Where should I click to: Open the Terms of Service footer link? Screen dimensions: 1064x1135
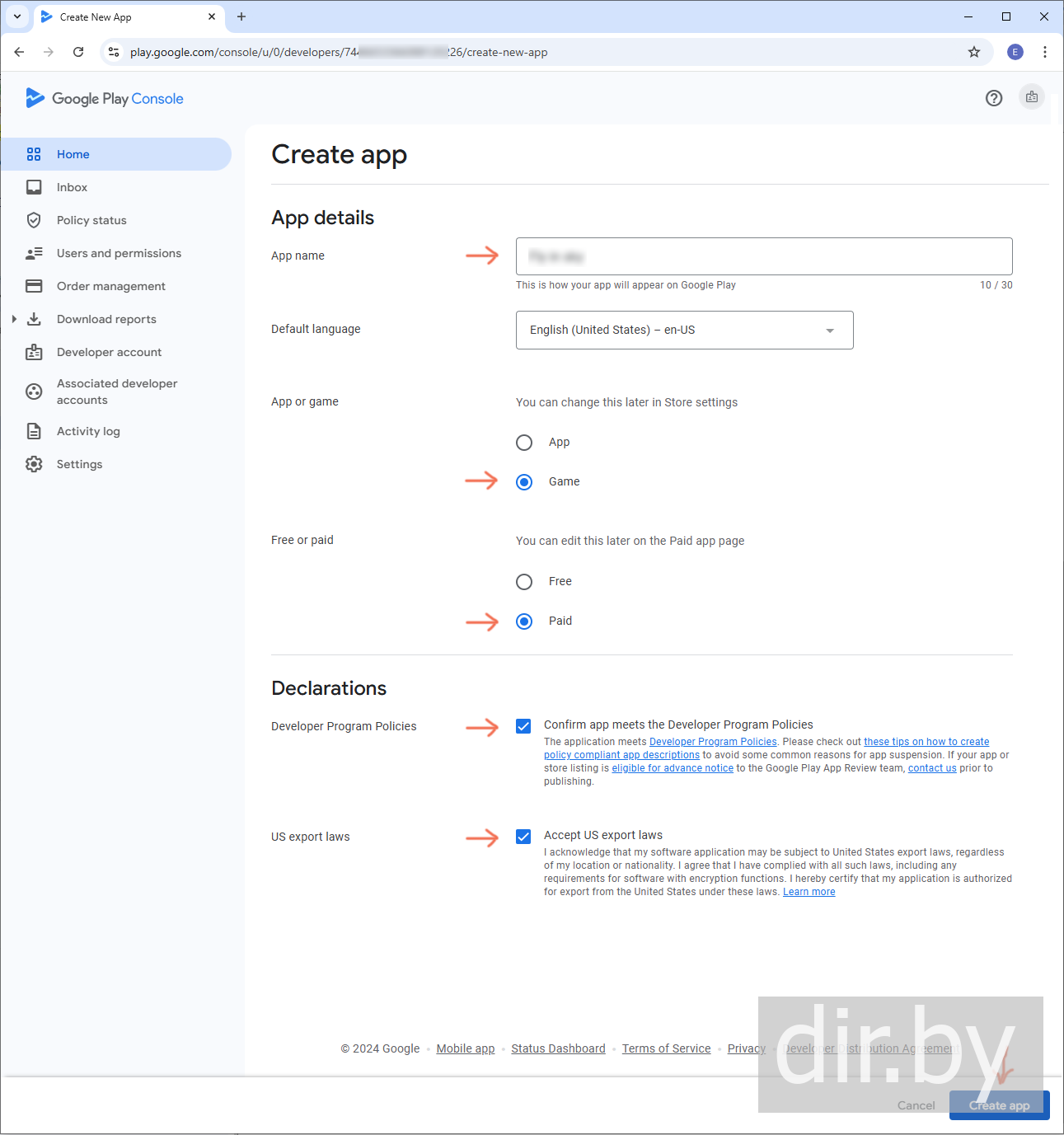tap(666, 1048)
